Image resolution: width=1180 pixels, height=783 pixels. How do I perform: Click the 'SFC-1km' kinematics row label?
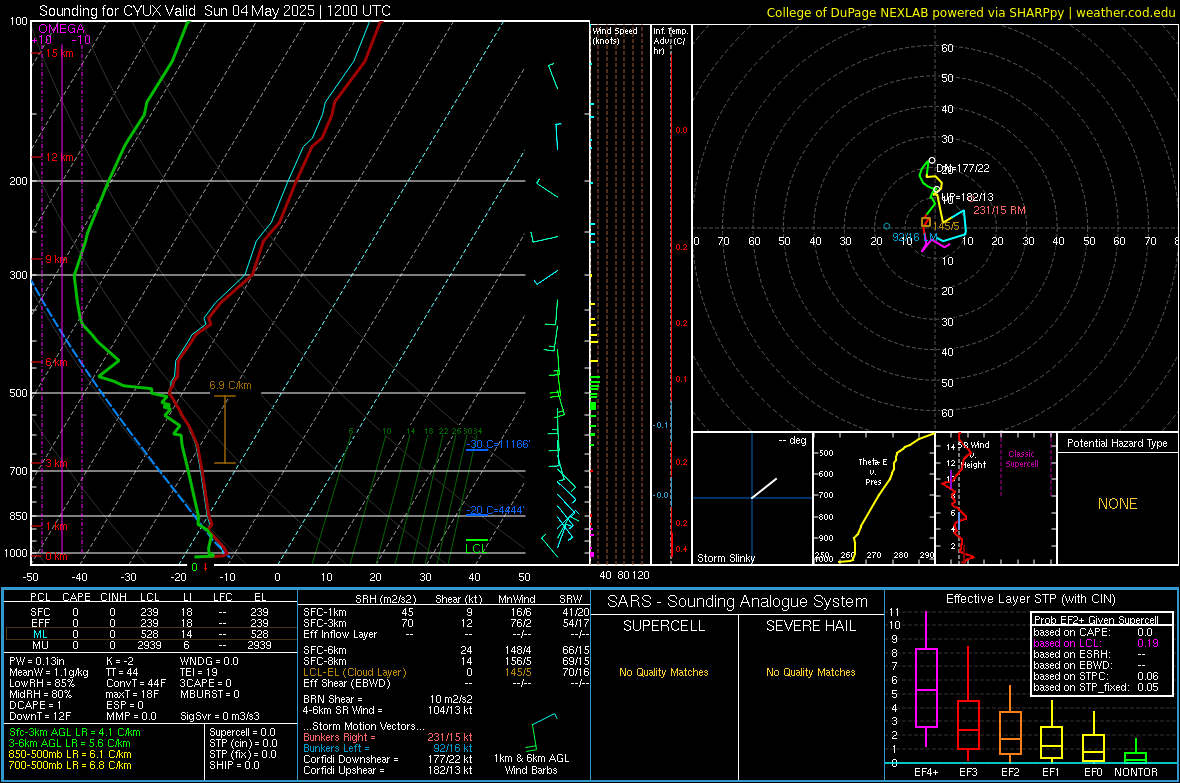tap(325, 612)
